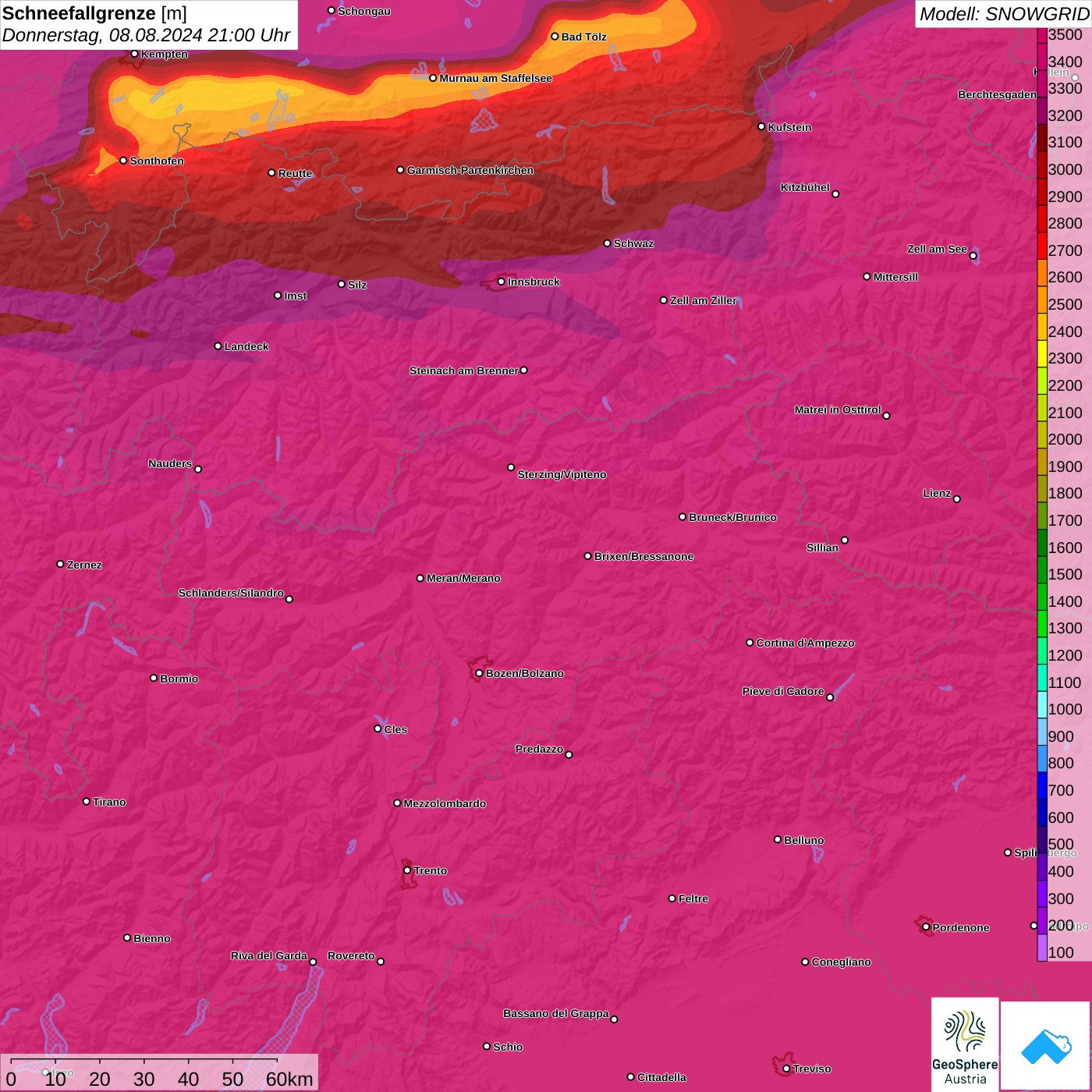This screenshot has height=1092, width=1092.
Task: Click the blue cloud logo icon
Action: [x=1046, y=1046]
